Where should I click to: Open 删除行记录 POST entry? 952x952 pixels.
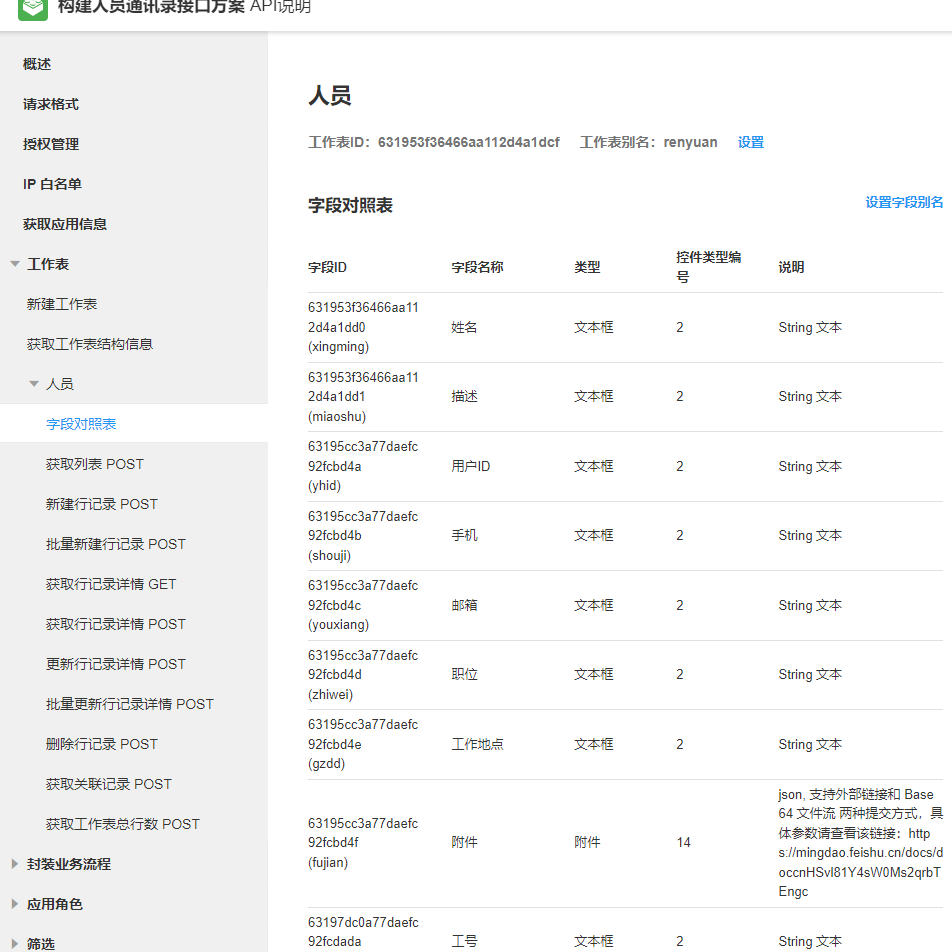(x=102, y=744)
